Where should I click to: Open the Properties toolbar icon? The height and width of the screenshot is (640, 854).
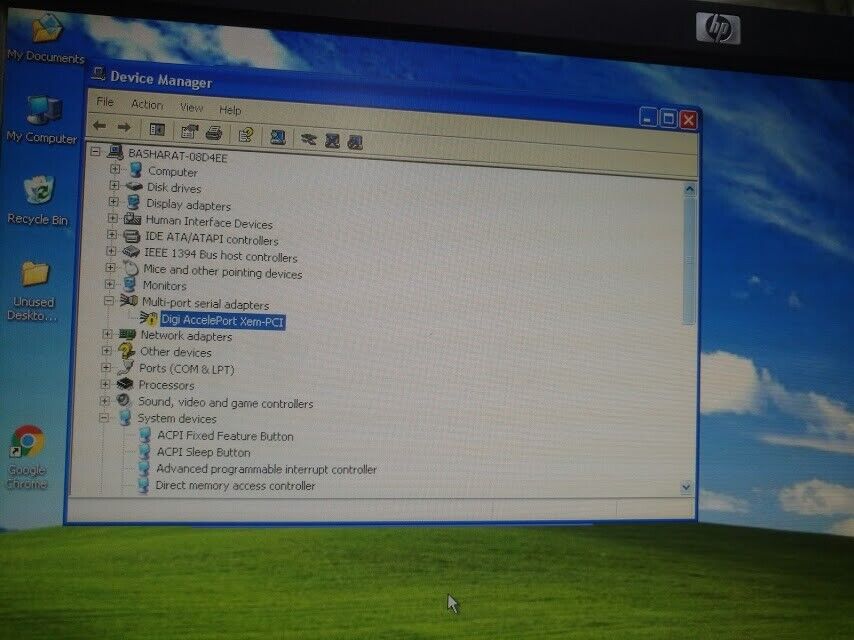(x=189, y=131)
